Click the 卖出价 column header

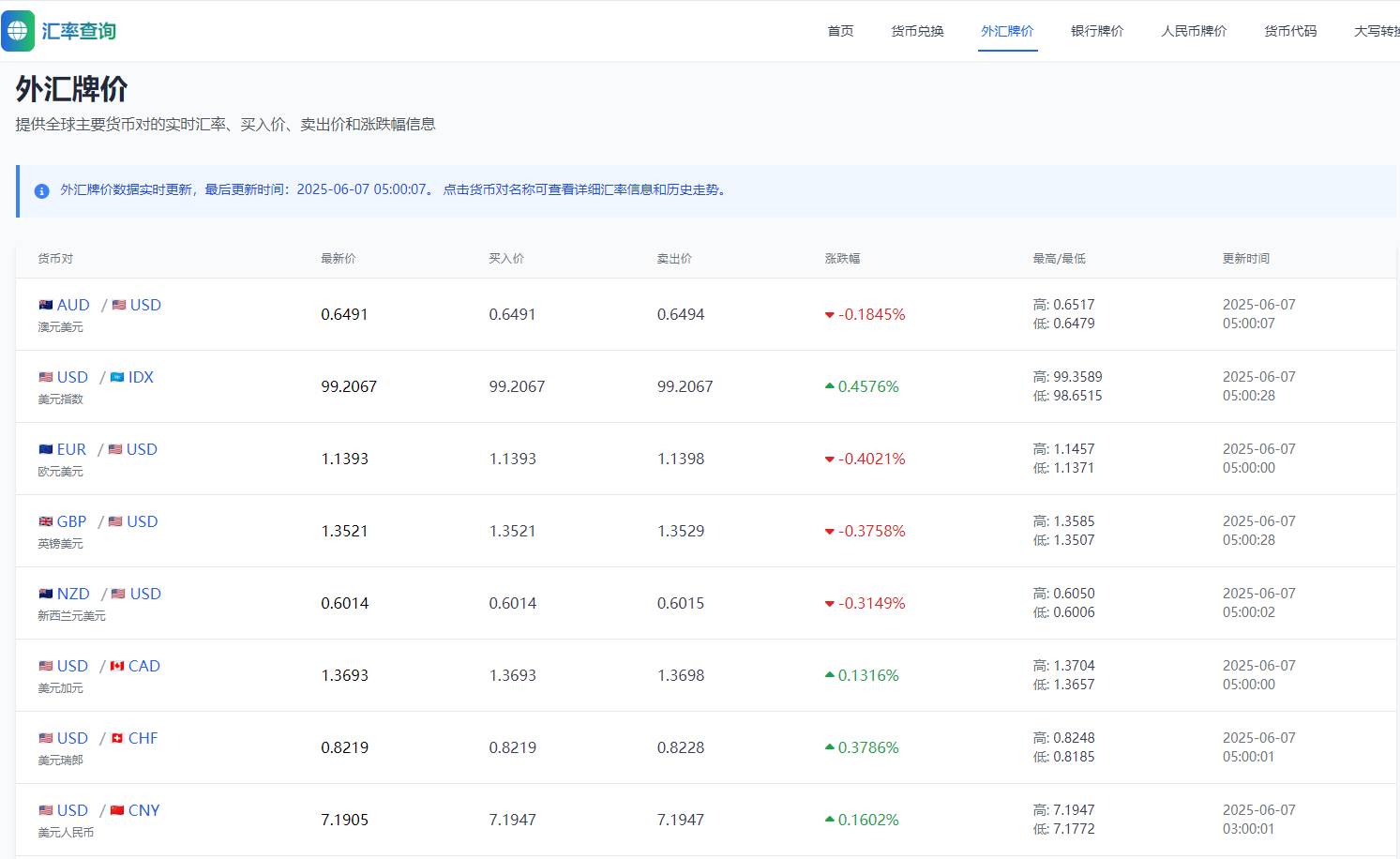click(x=674, y=259)
